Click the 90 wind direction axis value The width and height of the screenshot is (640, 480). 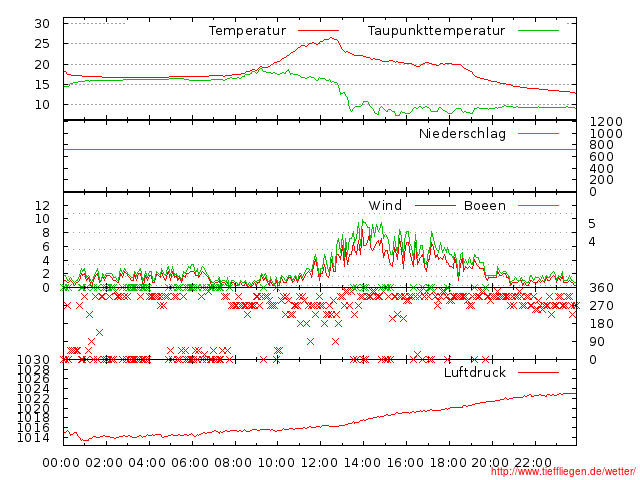pyautogui.click(x=597, y=342)
